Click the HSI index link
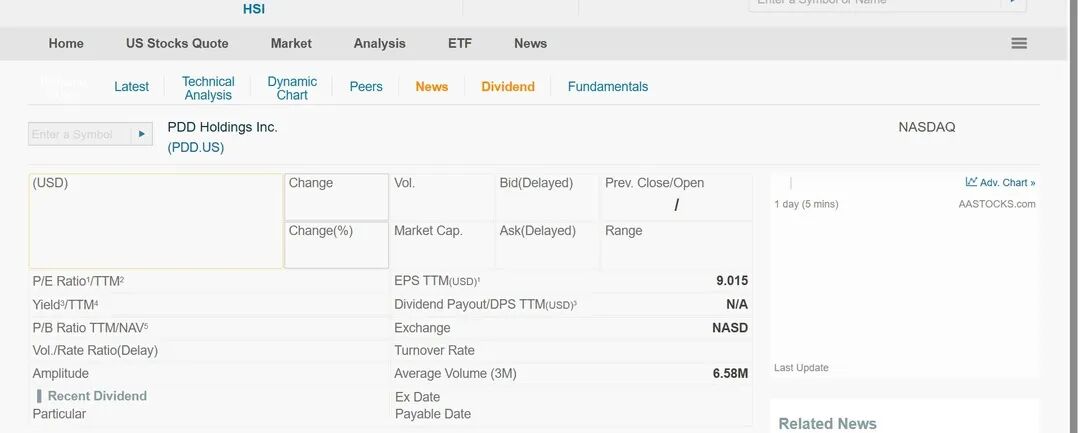 click(x=254, y=9)
